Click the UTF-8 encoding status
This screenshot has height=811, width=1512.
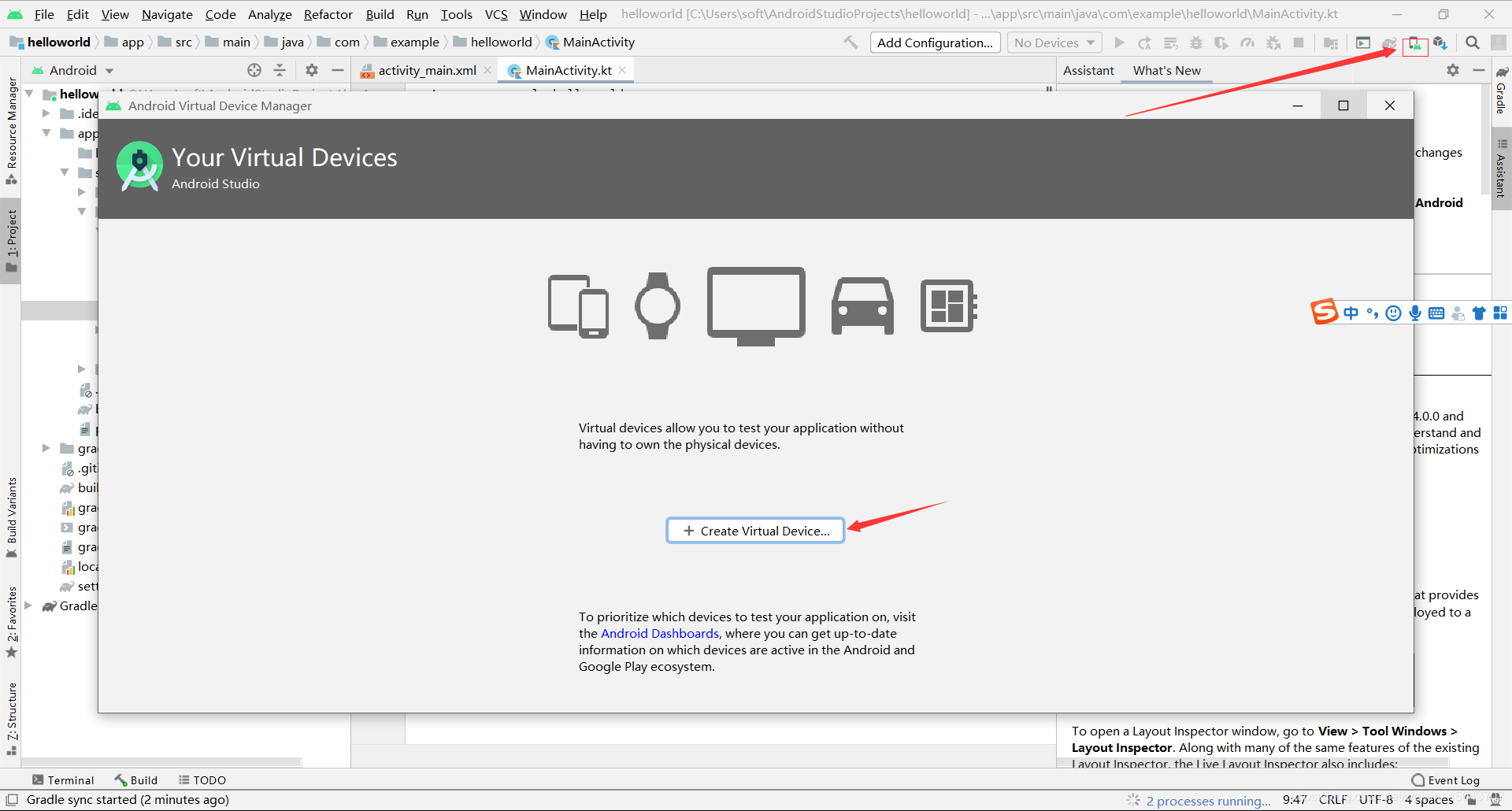tap(1375, 800)
